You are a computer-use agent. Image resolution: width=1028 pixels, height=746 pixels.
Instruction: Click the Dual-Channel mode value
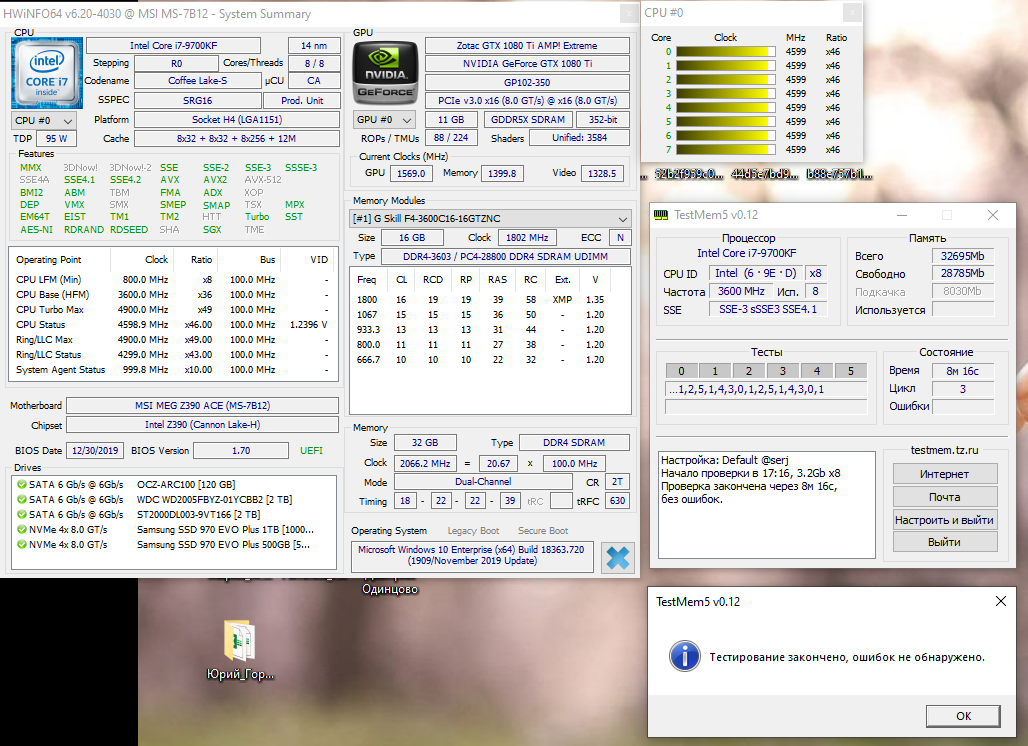483,481
